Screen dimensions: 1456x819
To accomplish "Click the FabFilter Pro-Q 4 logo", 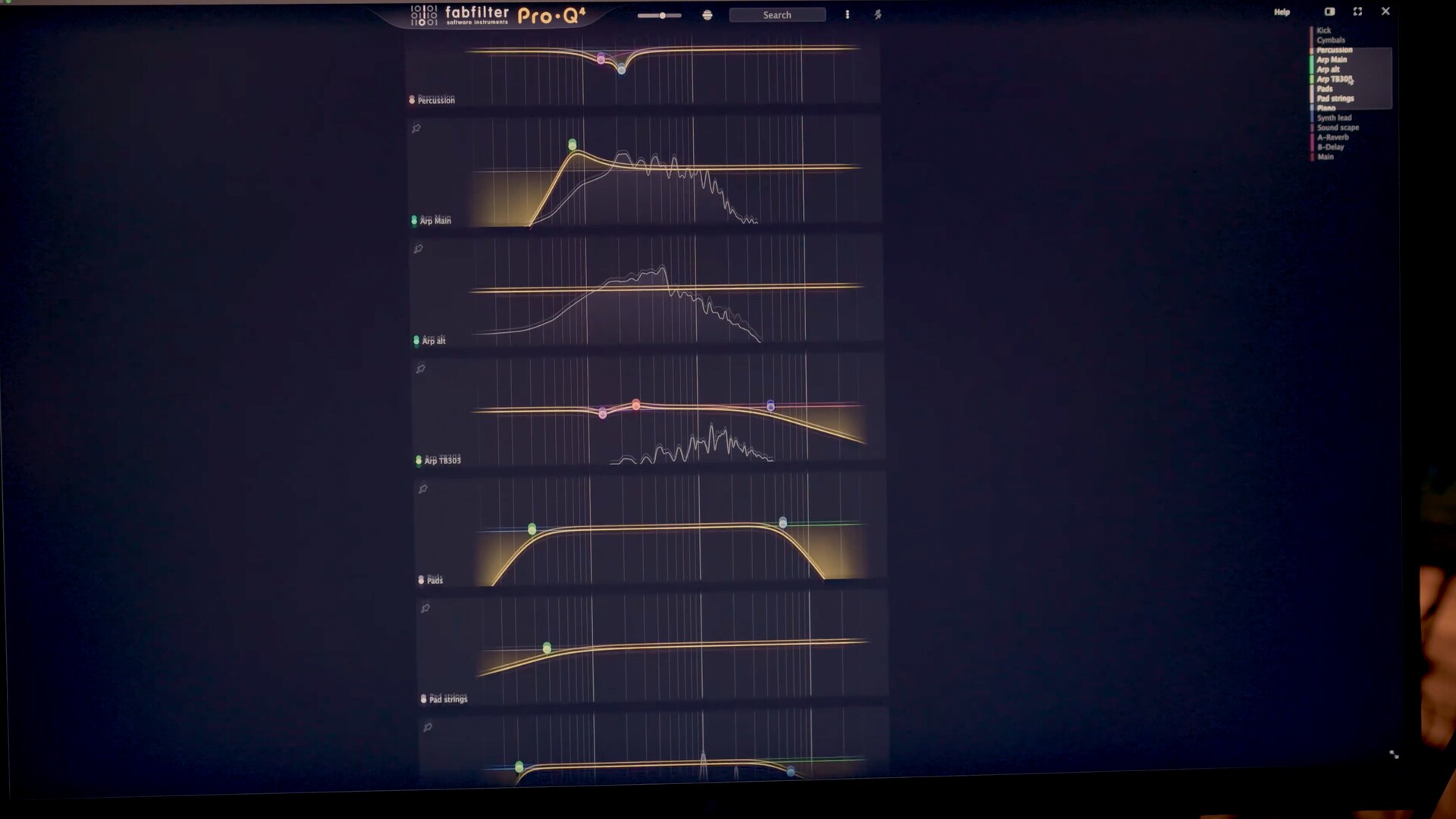I will point(498,14).
